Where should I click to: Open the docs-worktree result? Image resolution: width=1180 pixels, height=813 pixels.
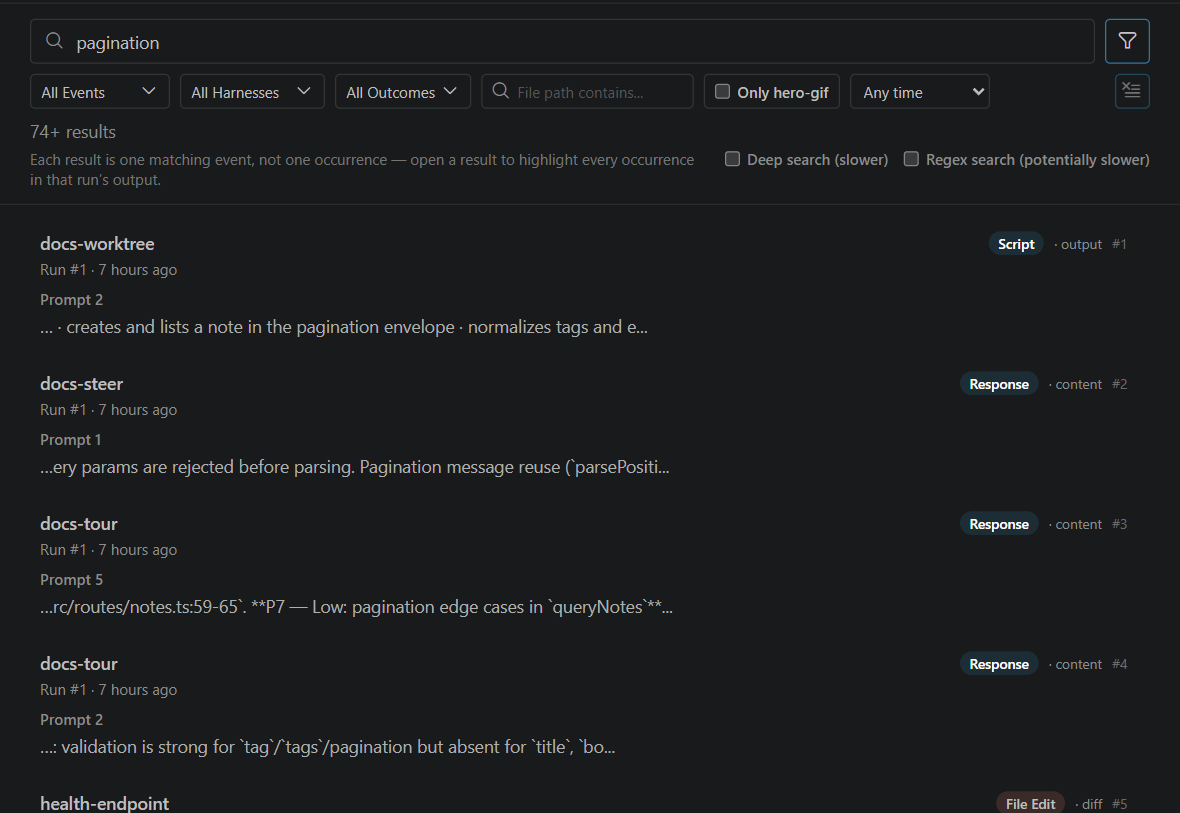click(97, 244)
